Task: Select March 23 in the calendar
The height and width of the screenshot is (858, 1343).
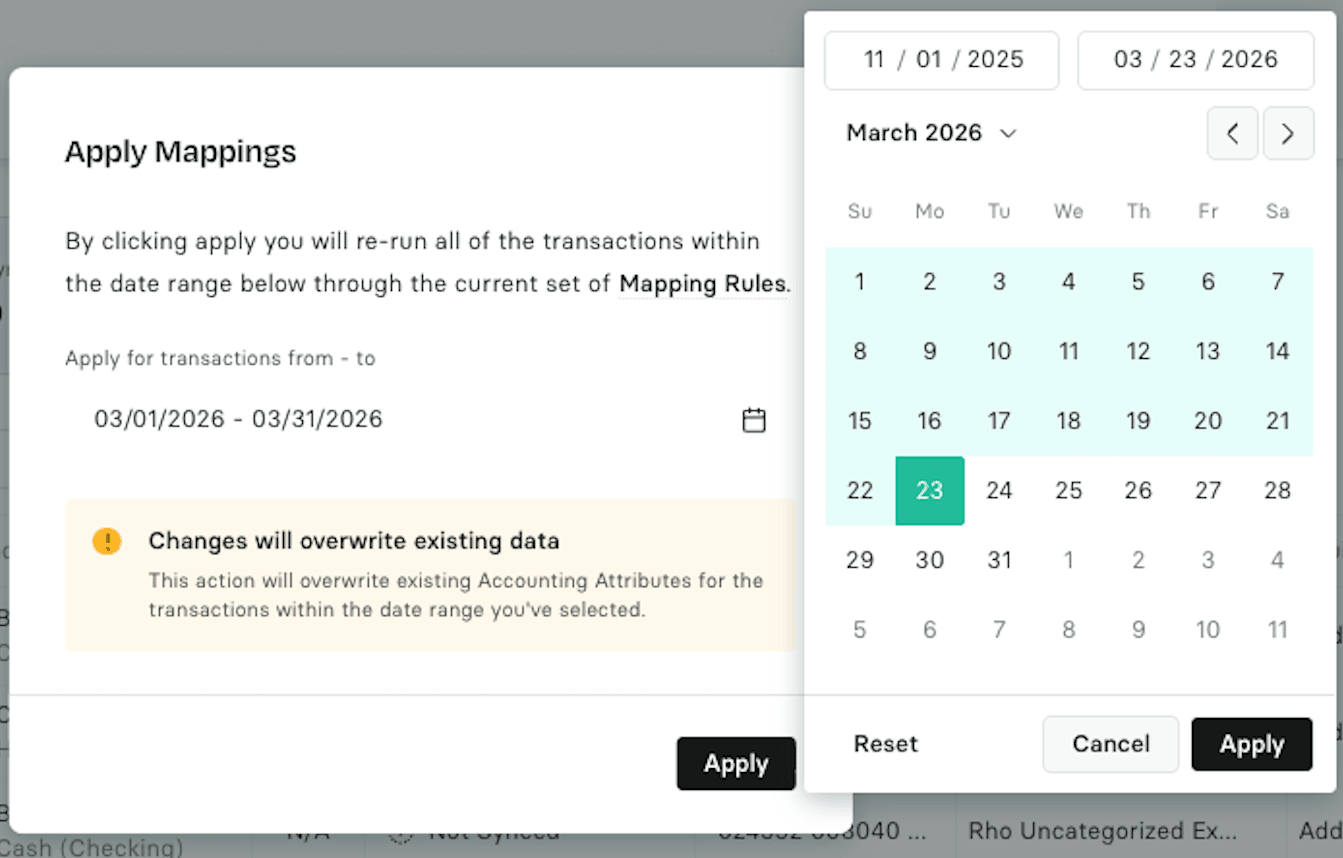Action: 929,491
